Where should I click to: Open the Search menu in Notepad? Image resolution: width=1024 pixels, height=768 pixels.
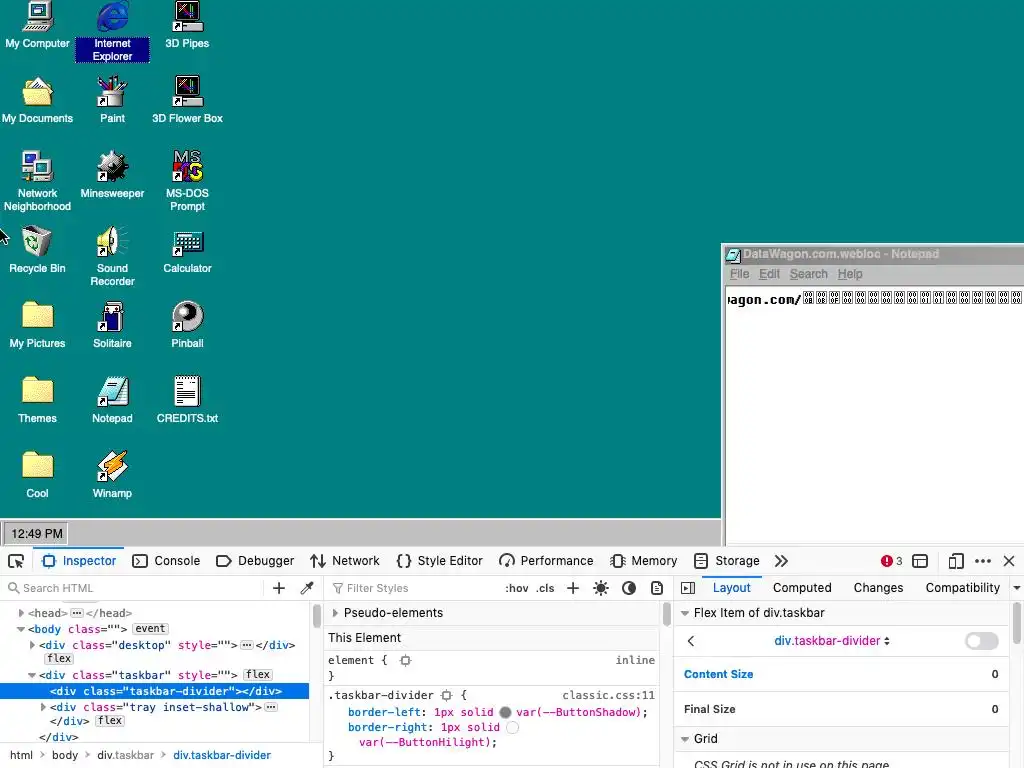point(808,274)
